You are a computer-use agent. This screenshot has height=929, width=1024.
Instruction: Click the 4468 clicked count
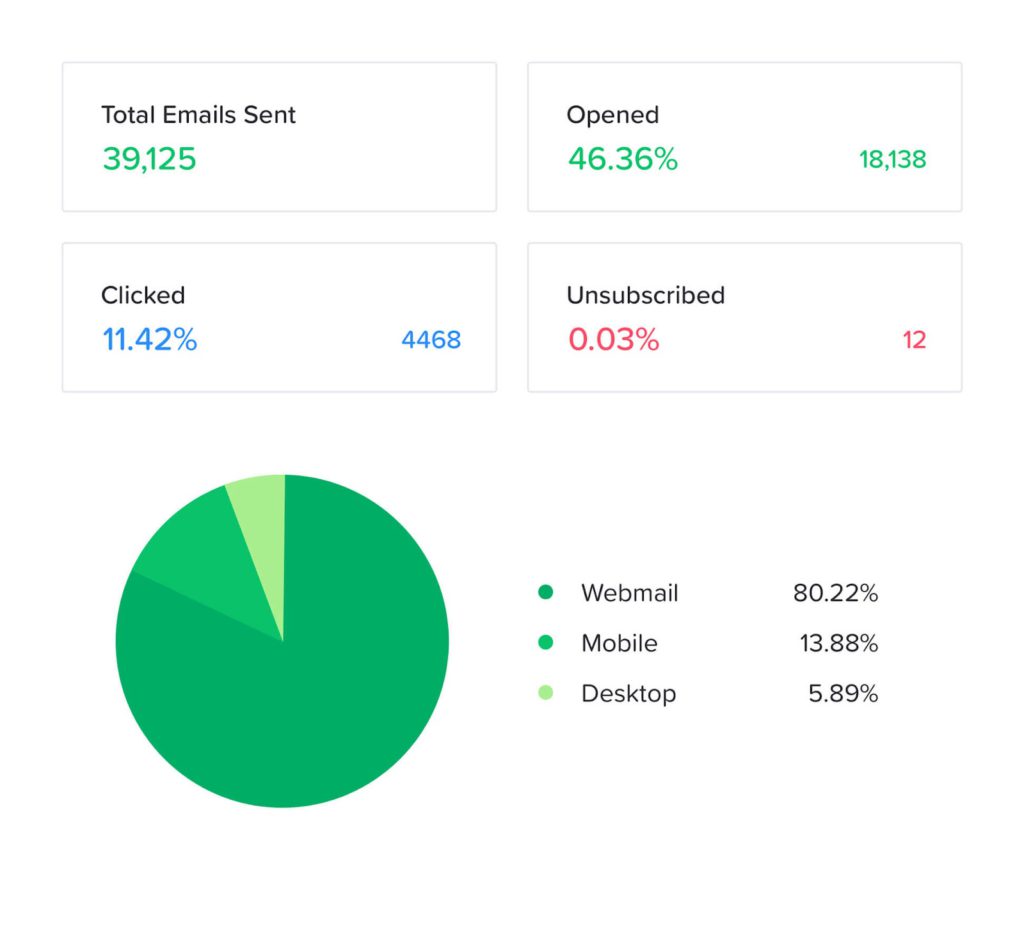(x=431, y=340)
